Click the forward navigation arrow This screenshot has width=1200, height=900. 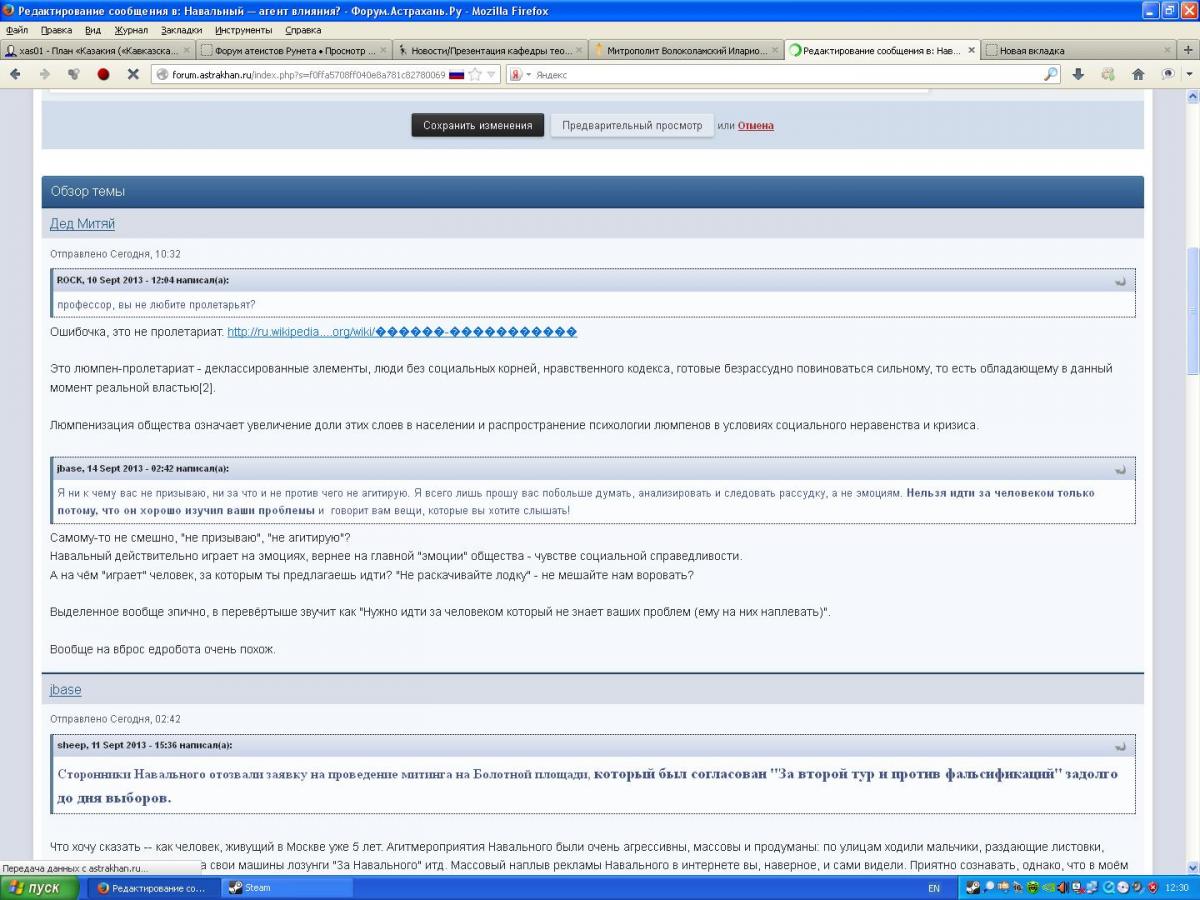[x=44, y=74]
